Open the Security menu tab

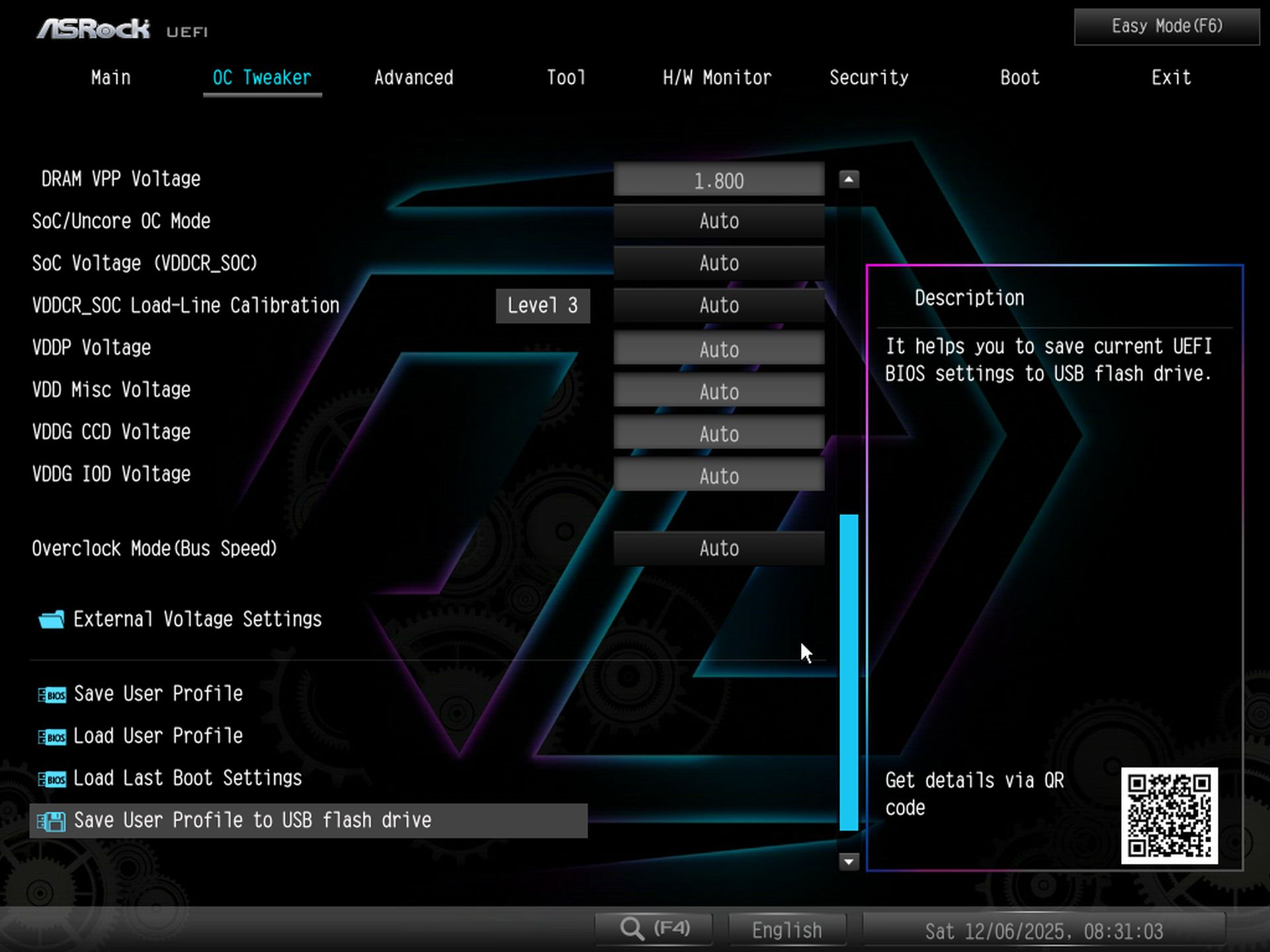click(x=869, y=77)
